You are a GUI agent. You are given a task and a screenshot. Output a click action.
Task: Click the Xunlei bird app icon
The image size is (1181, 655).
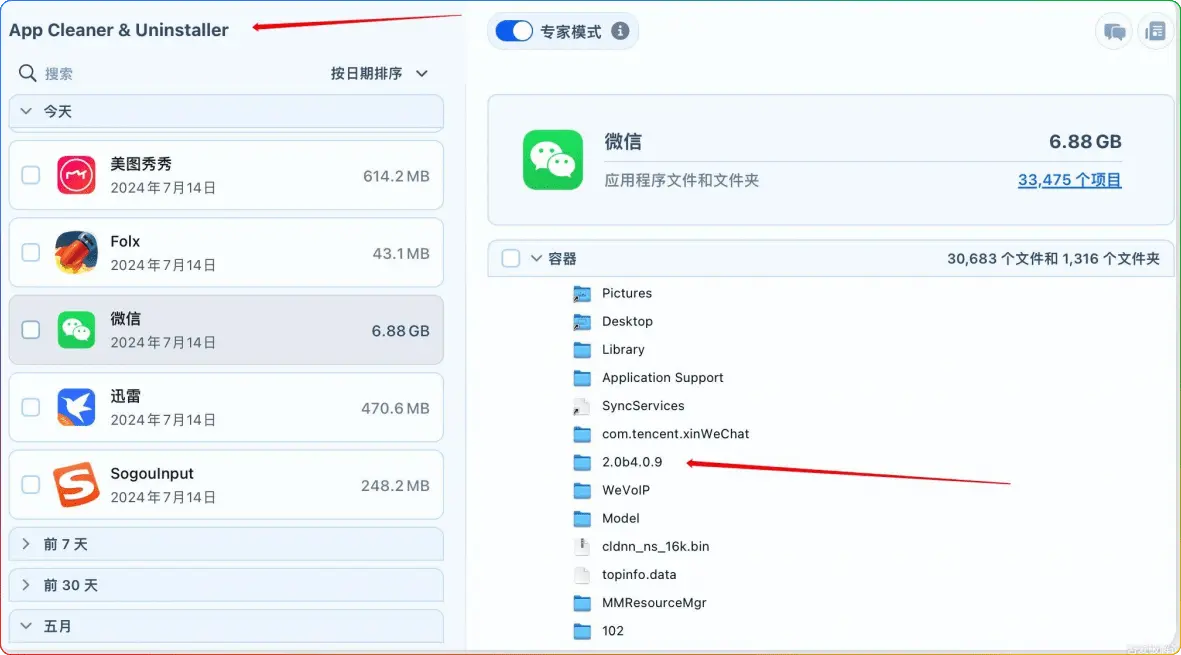click(x=76, y=408)
